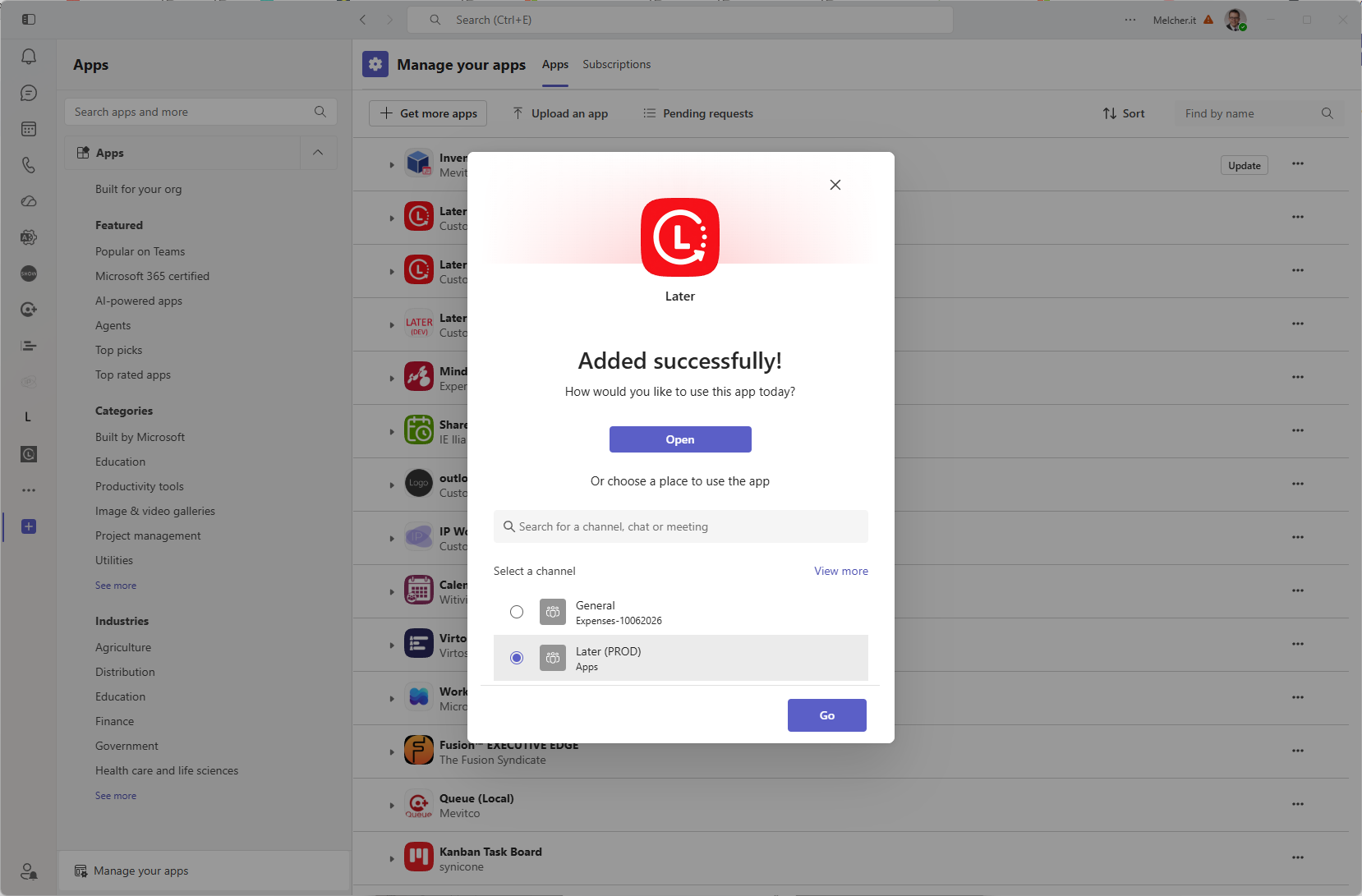Expand the Fusion row arrow

tap(392, 752)
